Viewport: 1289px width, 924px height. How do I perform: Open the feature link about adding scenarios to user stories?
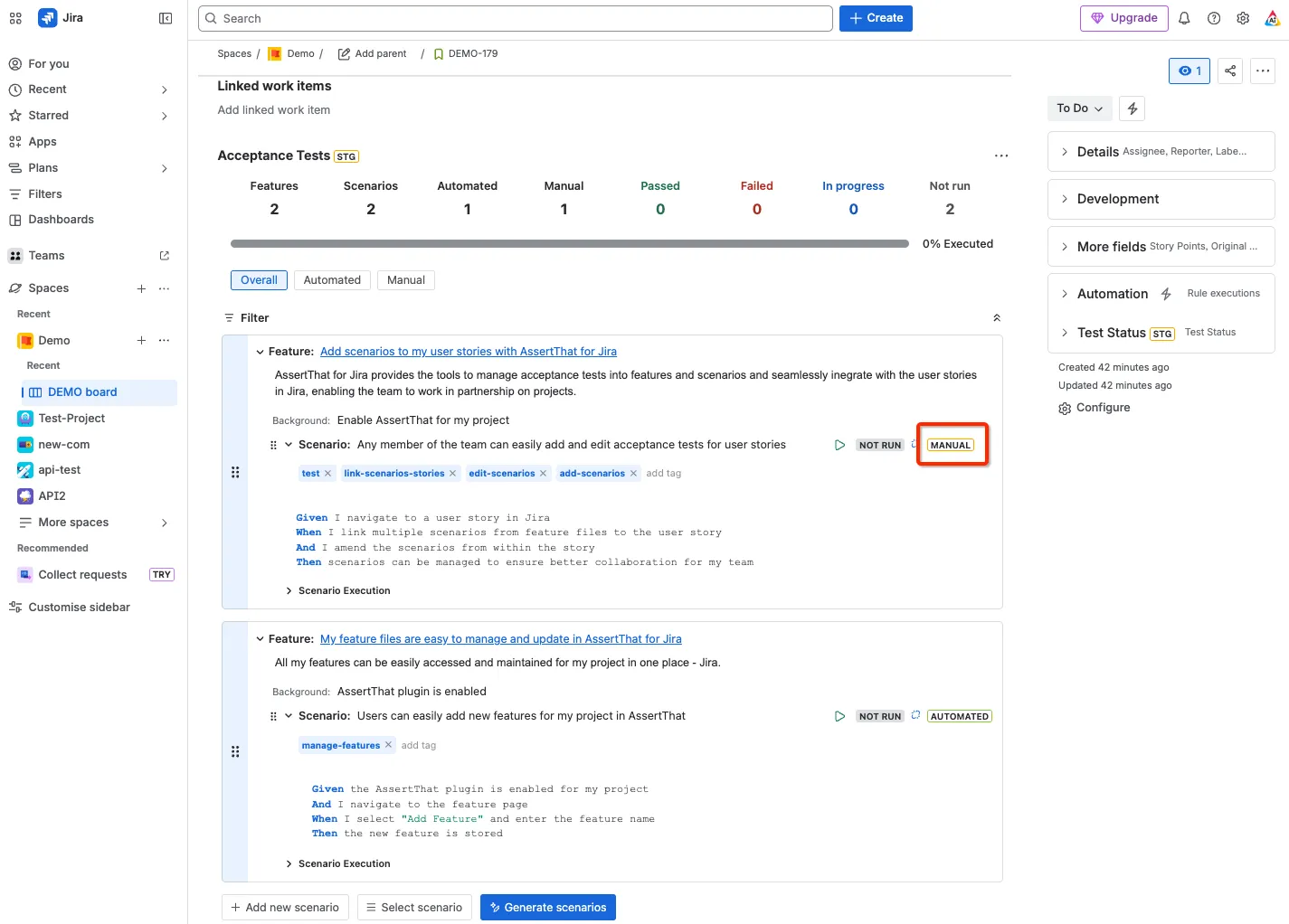pyautogui.click(x=469, y=352)
